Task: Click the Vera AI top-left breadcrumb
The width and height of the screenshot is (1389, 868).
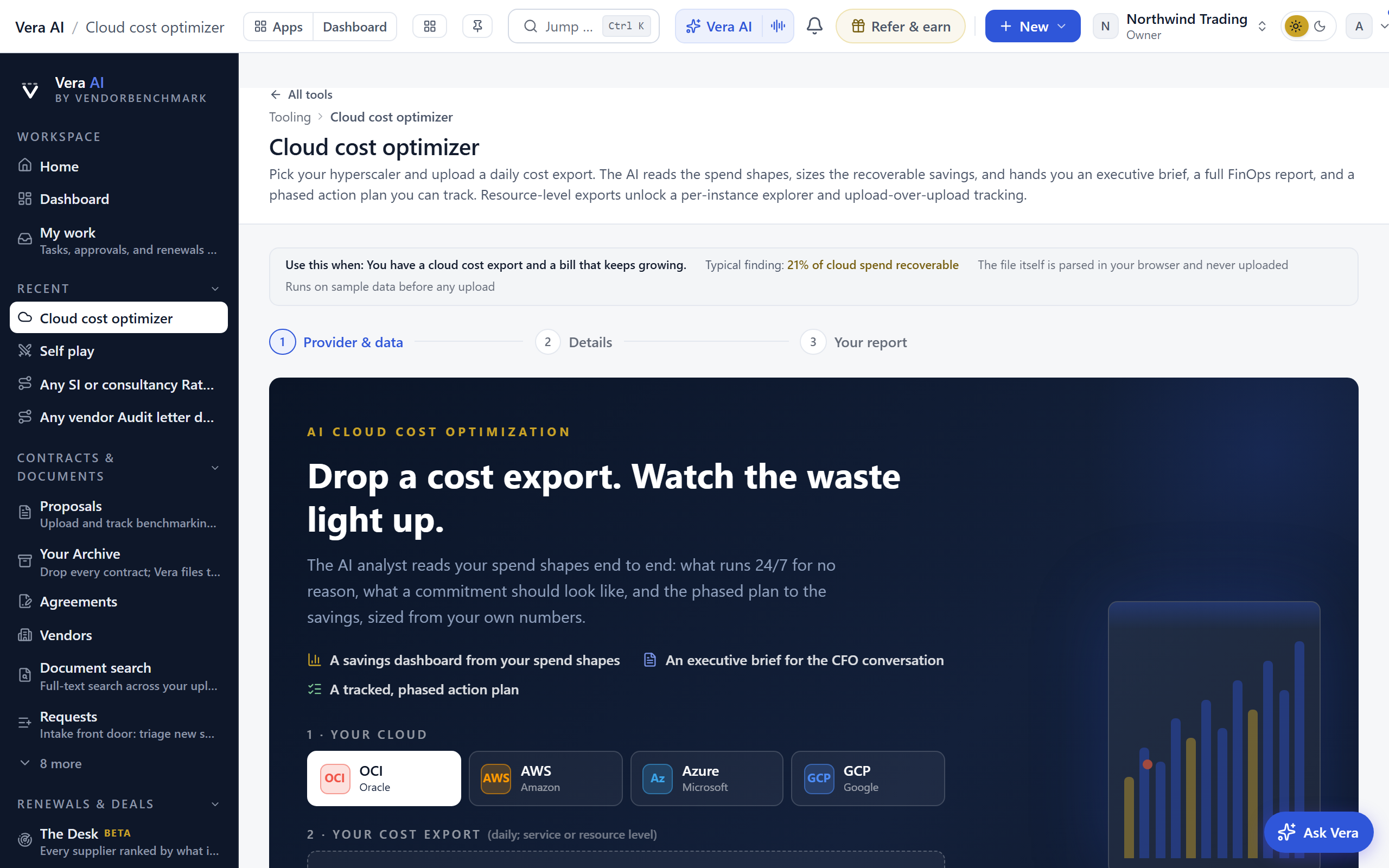Action: [40, 27]
